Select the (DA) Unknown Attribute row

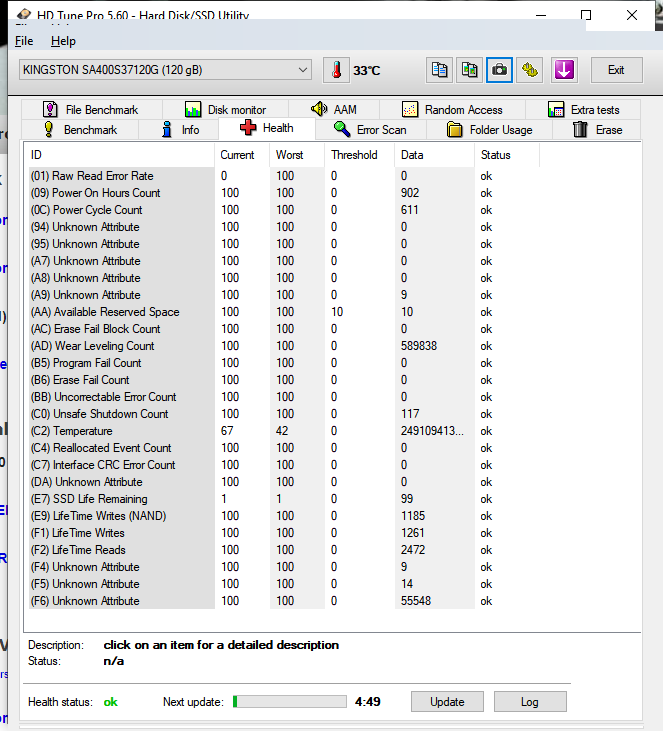point(284,482)
